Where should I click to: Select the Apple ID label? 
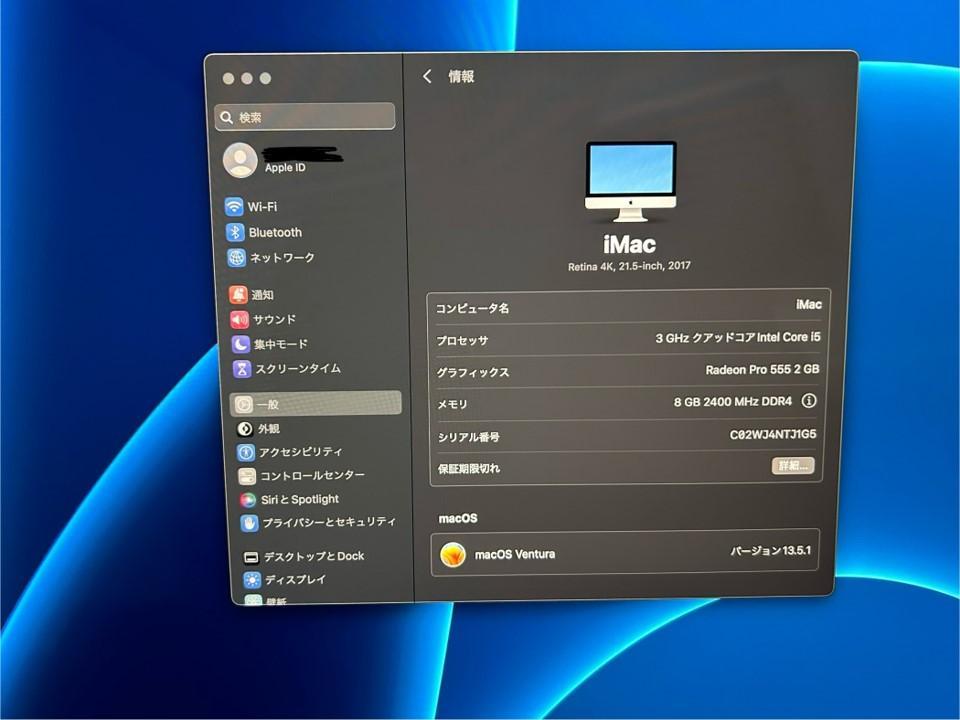pyautogui.click(x=285, y=167)
